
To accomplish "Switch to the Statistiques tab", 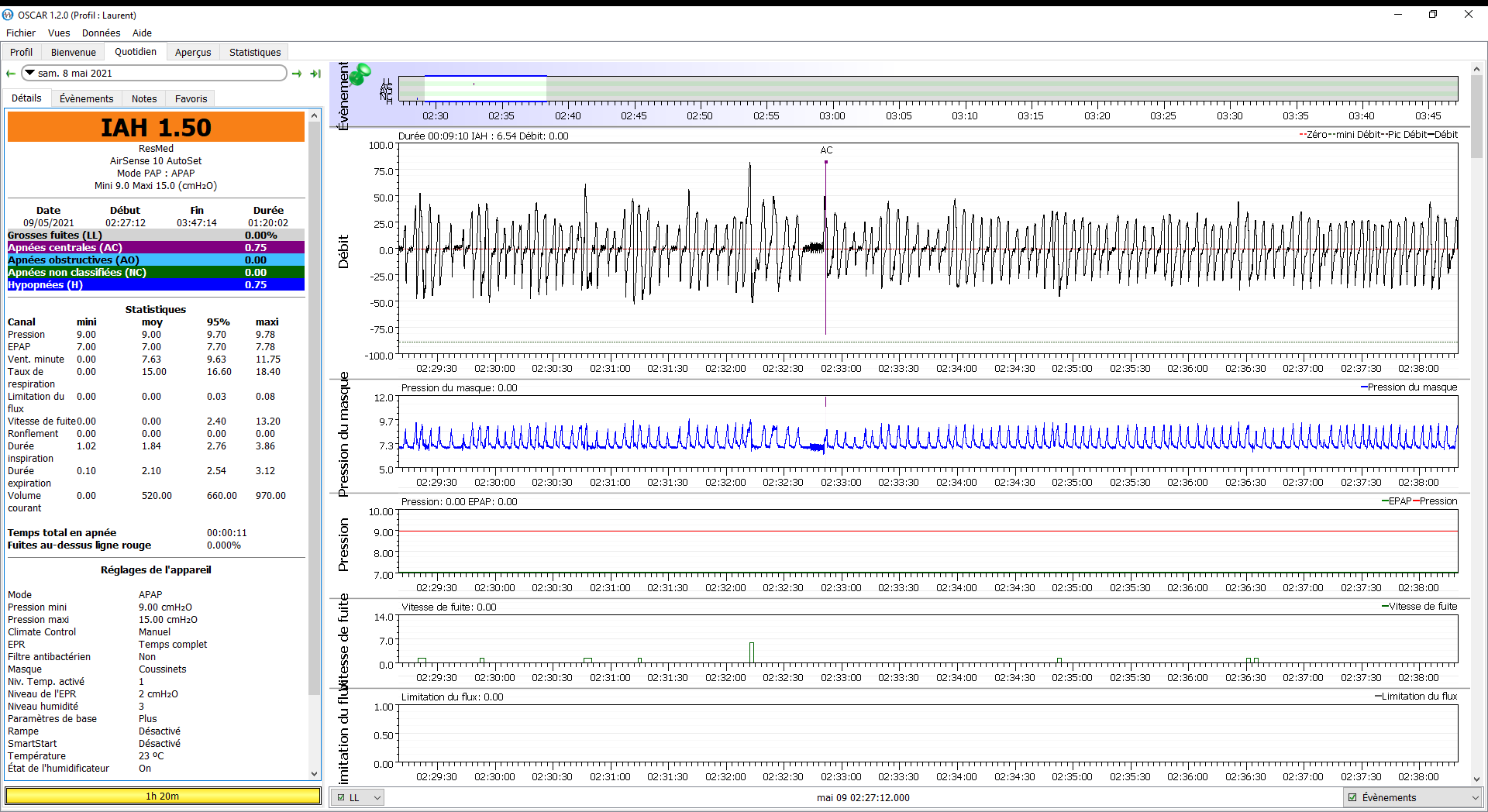I will (255, 52).
